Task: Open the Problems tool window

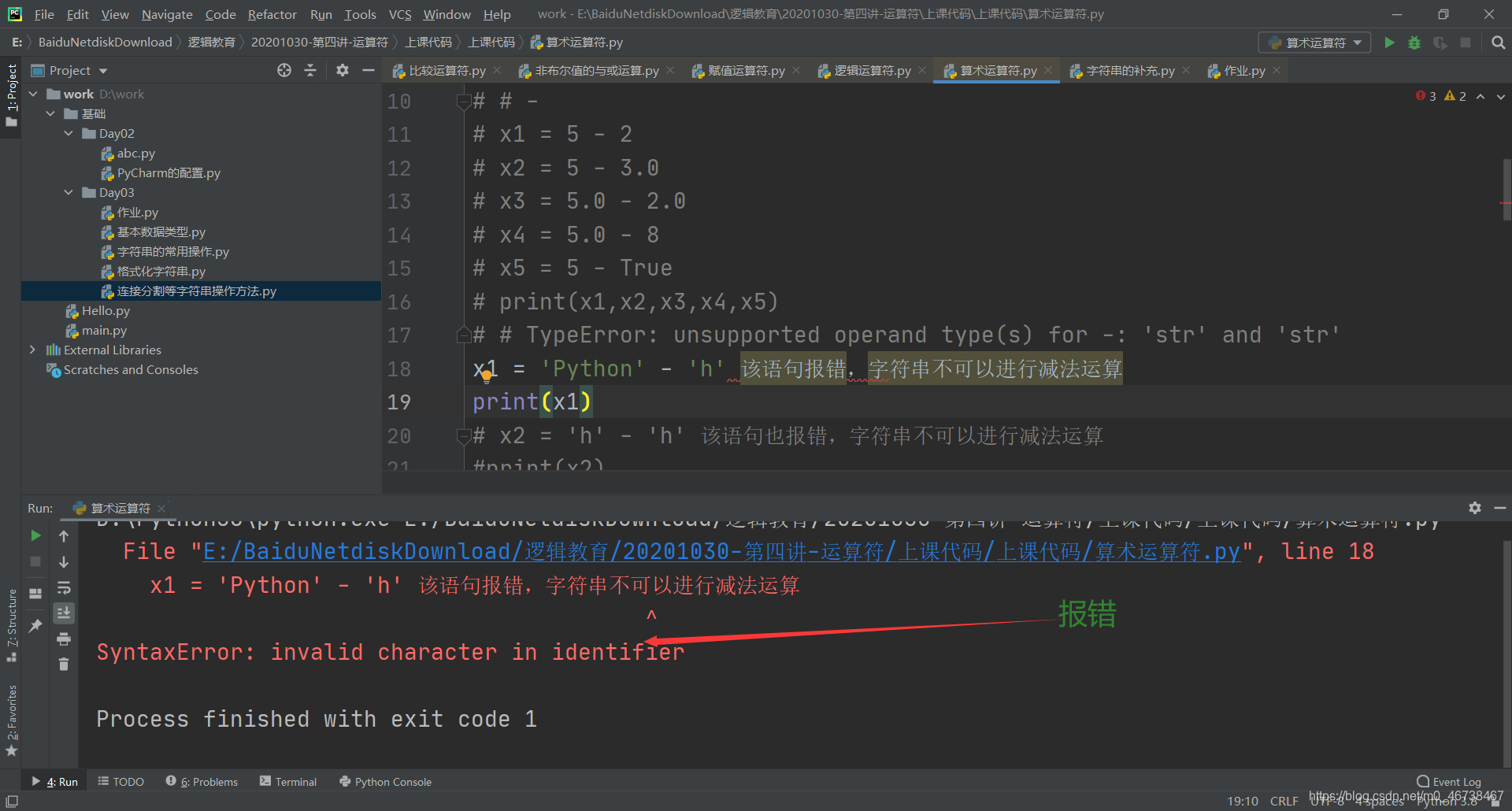Action: pos(202,781)
